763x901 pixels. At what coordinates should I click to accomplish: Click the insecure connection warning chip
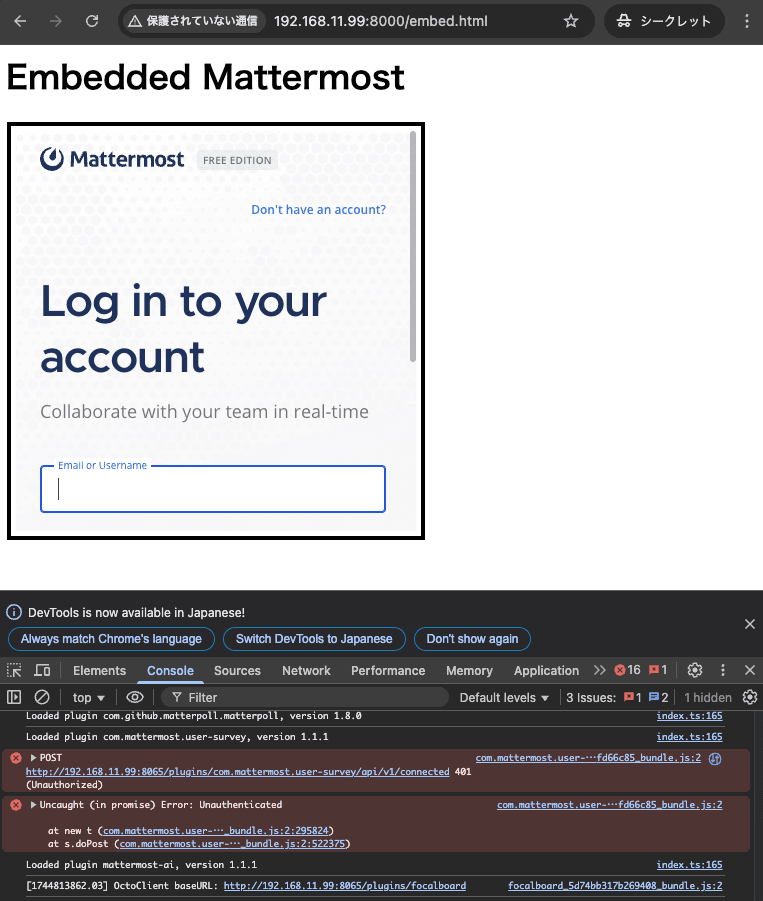pos(193,21)
